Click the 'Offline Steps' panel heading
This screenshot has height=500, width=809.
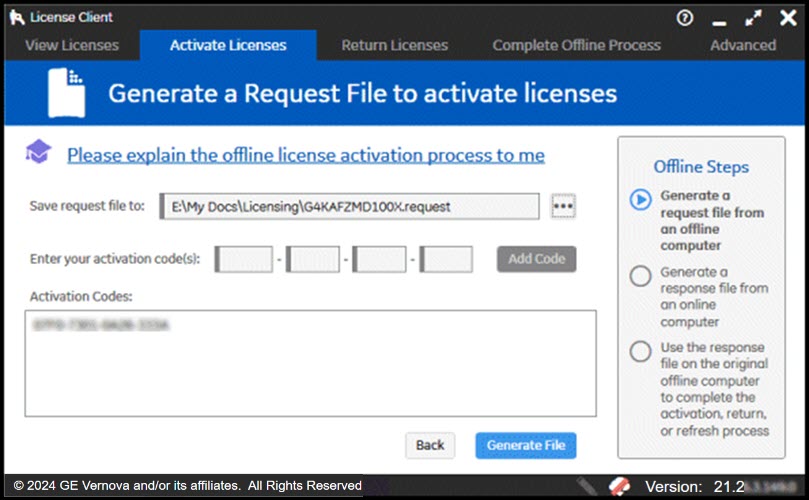pos(701,167)
